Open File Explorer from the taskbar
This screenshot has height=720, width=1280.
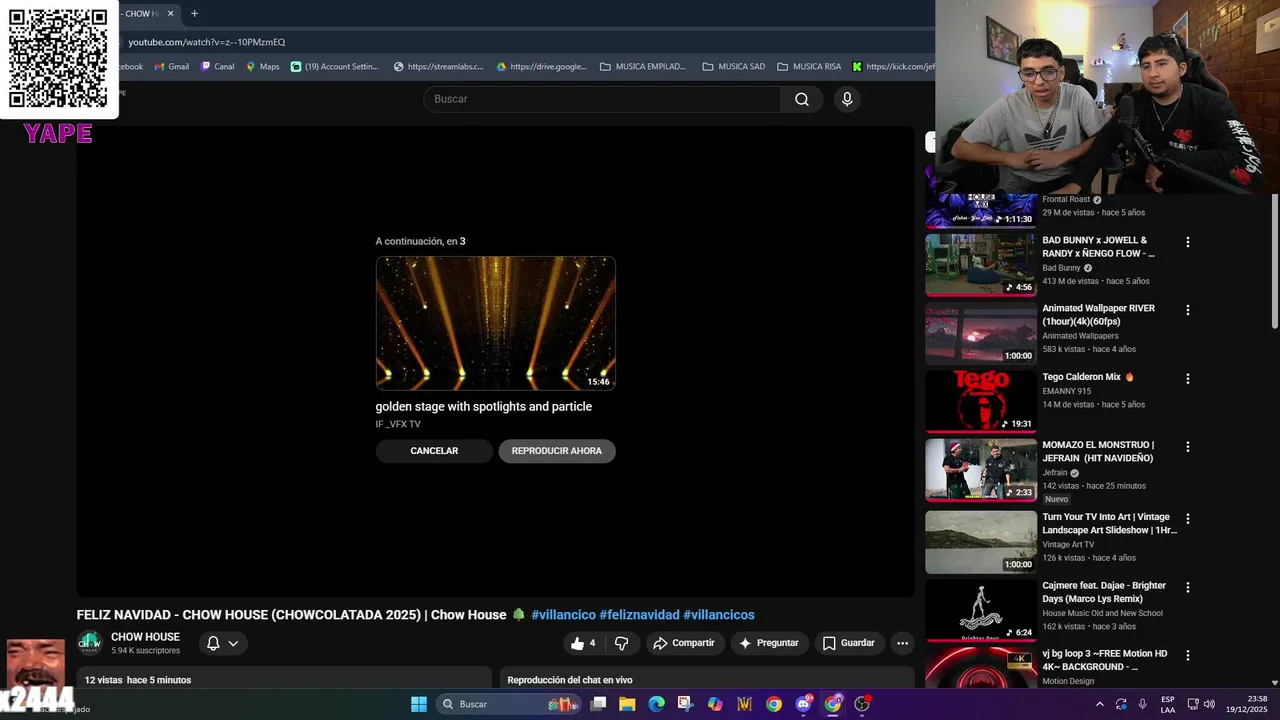click(627, 704)
